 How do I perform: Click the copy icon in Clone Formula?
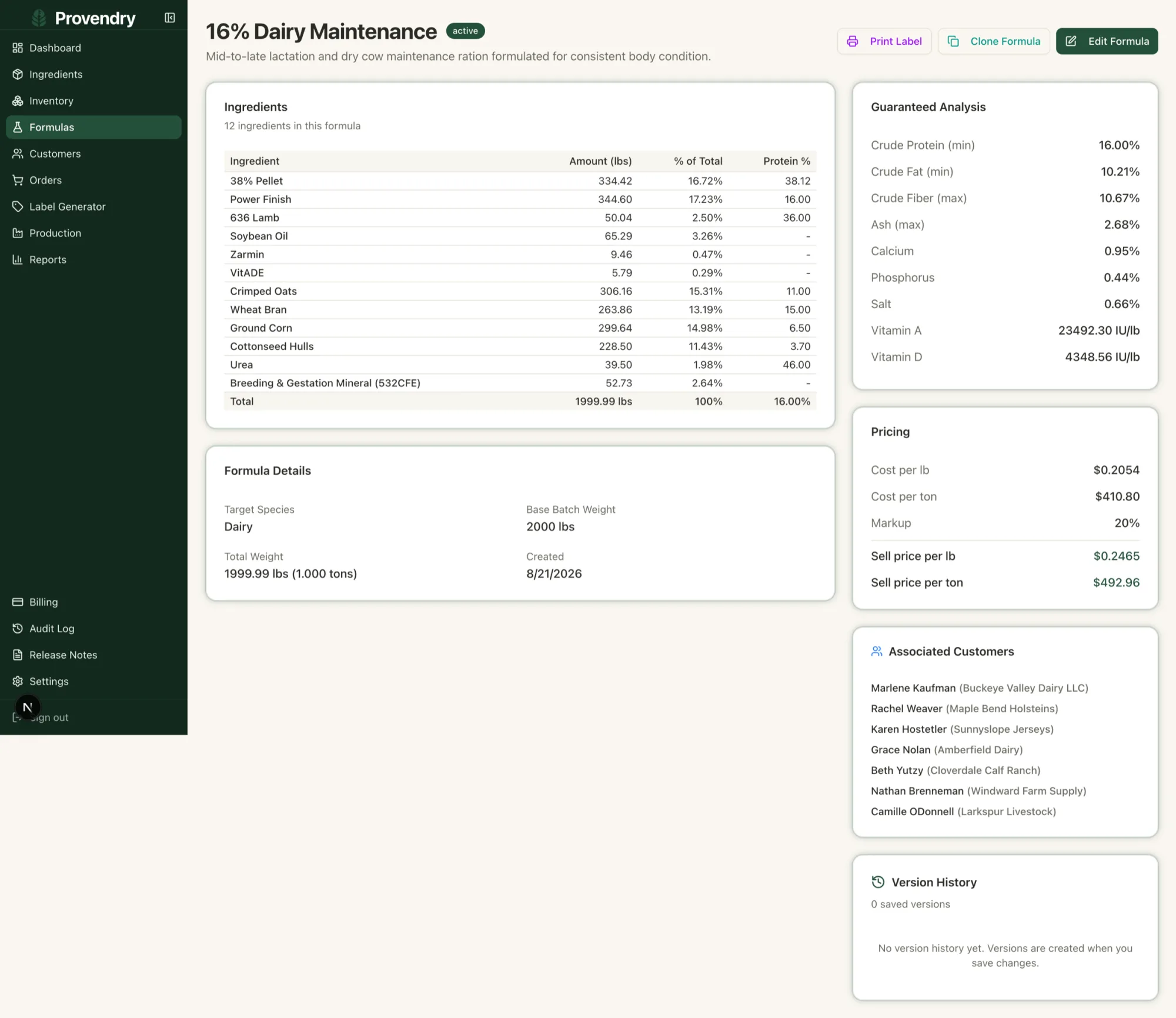[953, 41]
